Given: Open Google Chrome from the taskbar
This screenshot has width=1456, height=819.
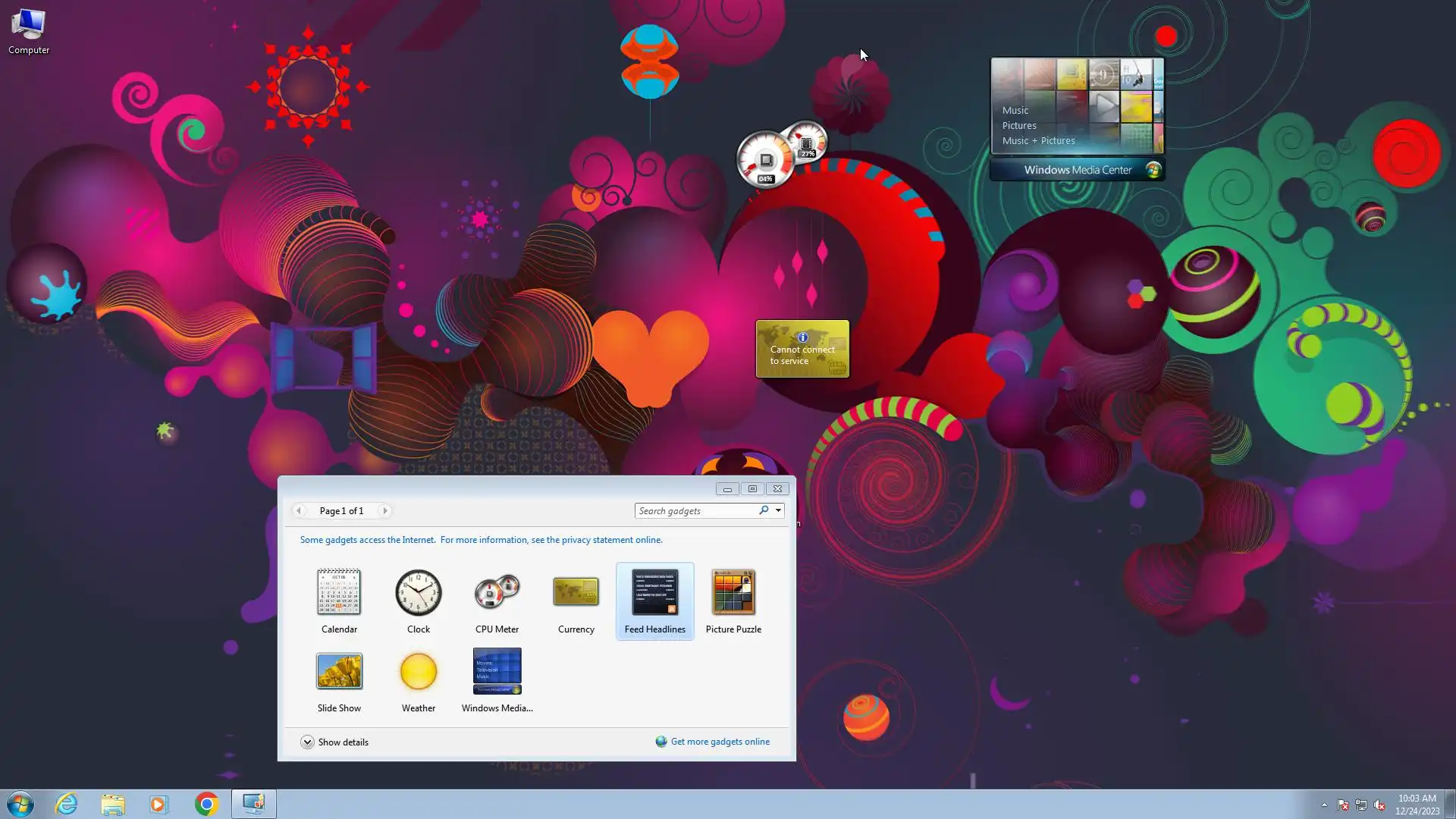Looking at the screenshot, I should pyautogui.click(x=206, y=804).
